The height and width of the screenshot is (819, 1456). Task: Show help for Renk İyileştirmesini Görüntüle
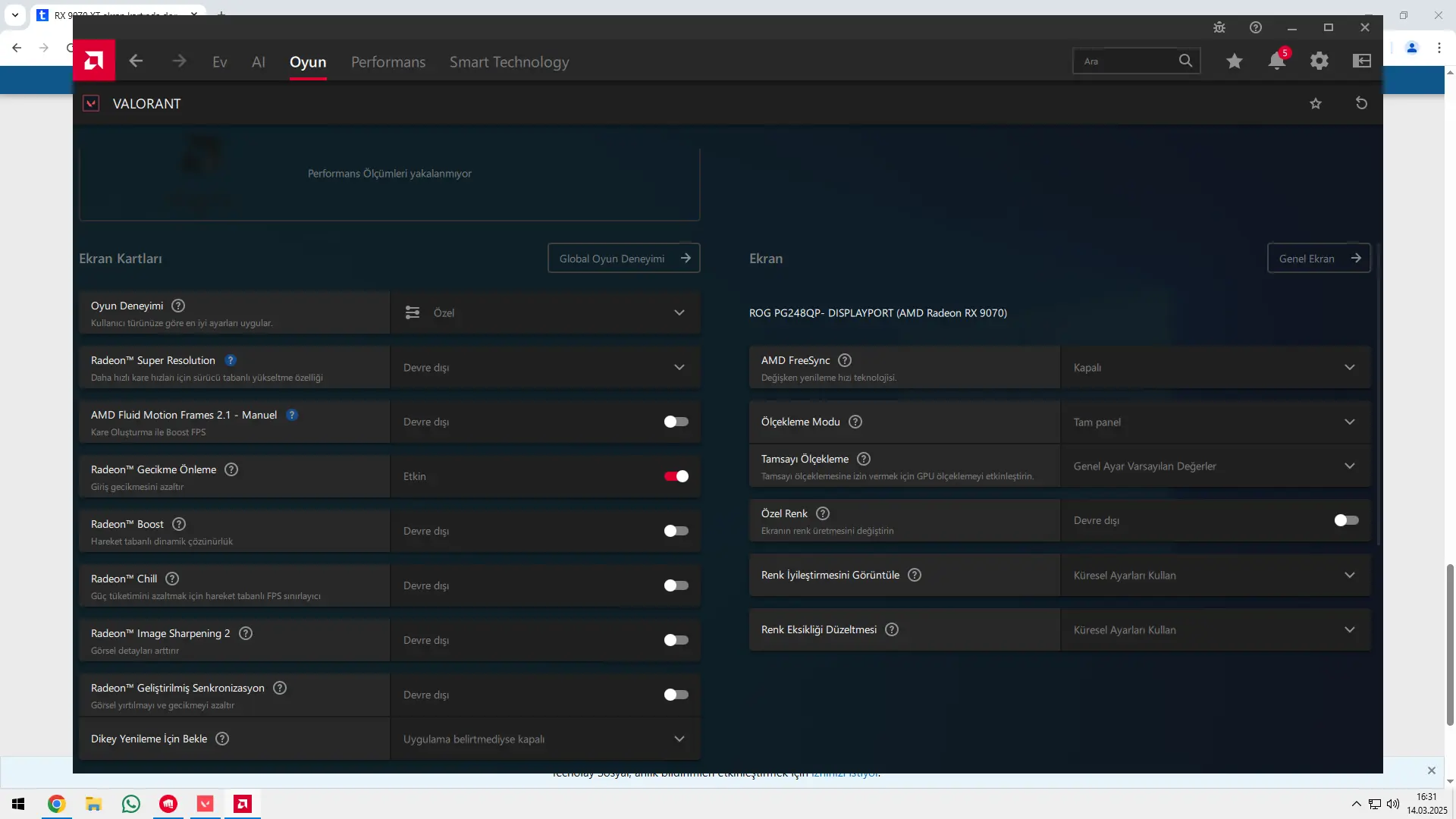pos(915,575)
